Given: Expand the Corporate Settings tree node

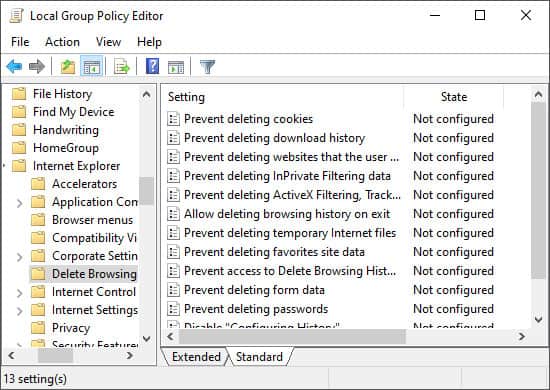Looking at the screenshot, I should 20,257.
